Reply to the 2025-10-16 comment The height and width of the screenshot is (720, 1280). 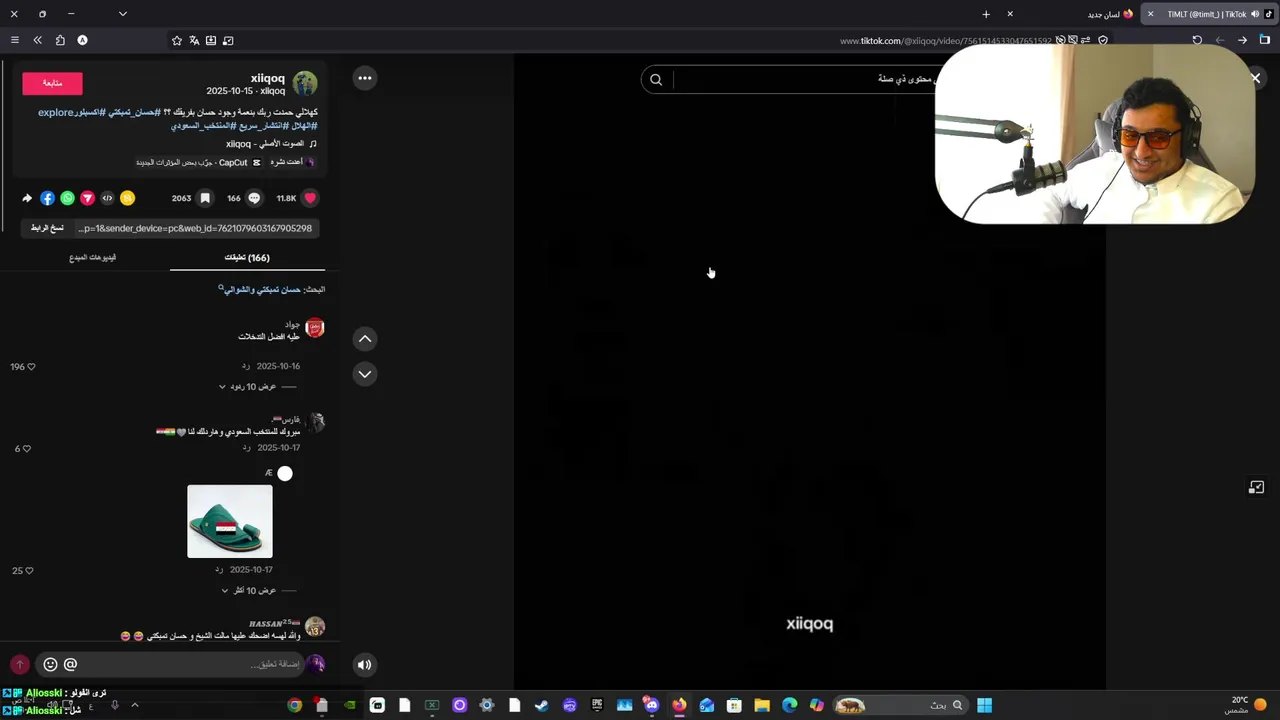(x=246, y=367)
